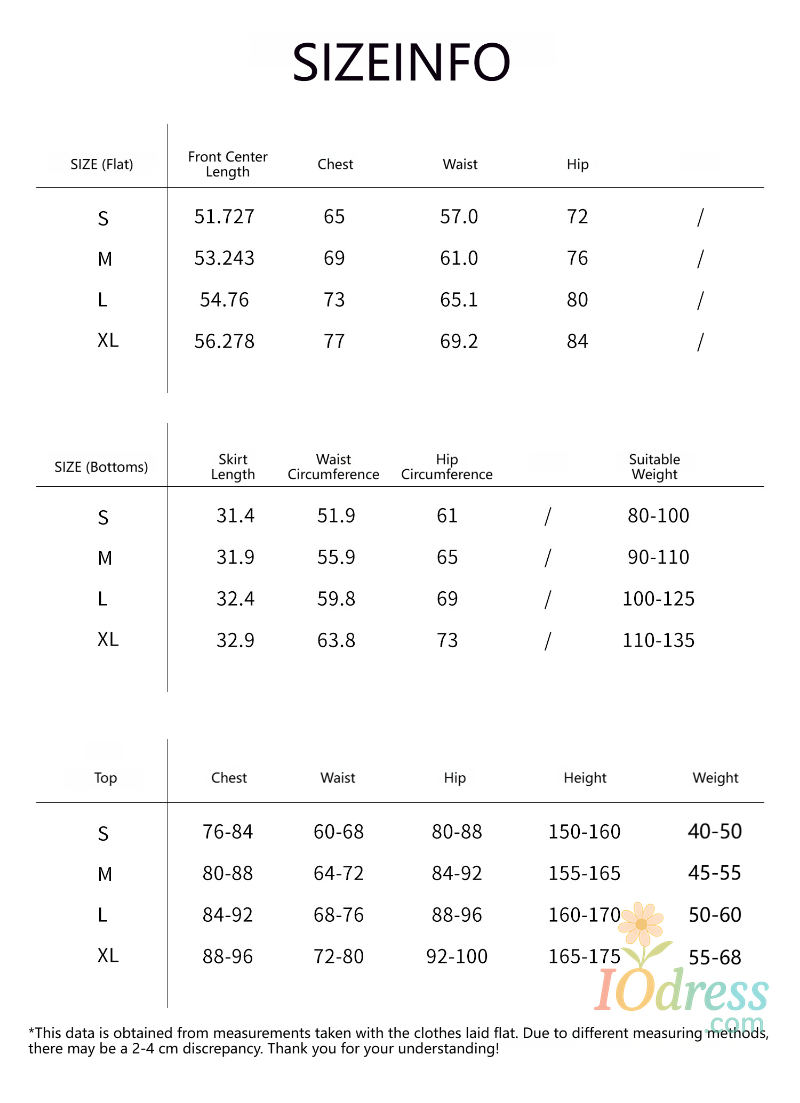The width and height of the screenshot is (800, 1103).
Task: Click the Hip Circumference column header
Action: [x=447, y=467]
